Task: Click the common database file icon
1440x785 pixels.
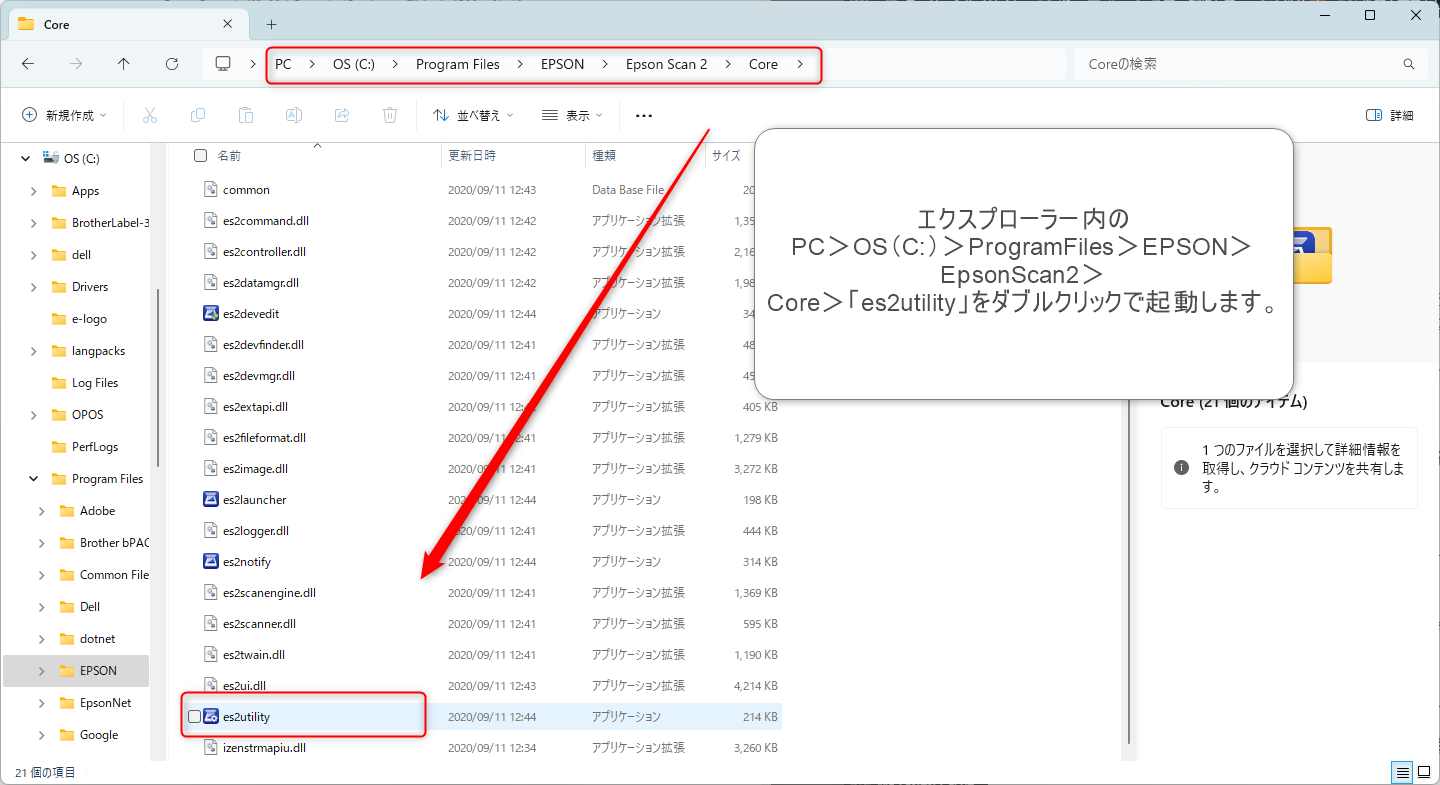Action: click(211, 189)
